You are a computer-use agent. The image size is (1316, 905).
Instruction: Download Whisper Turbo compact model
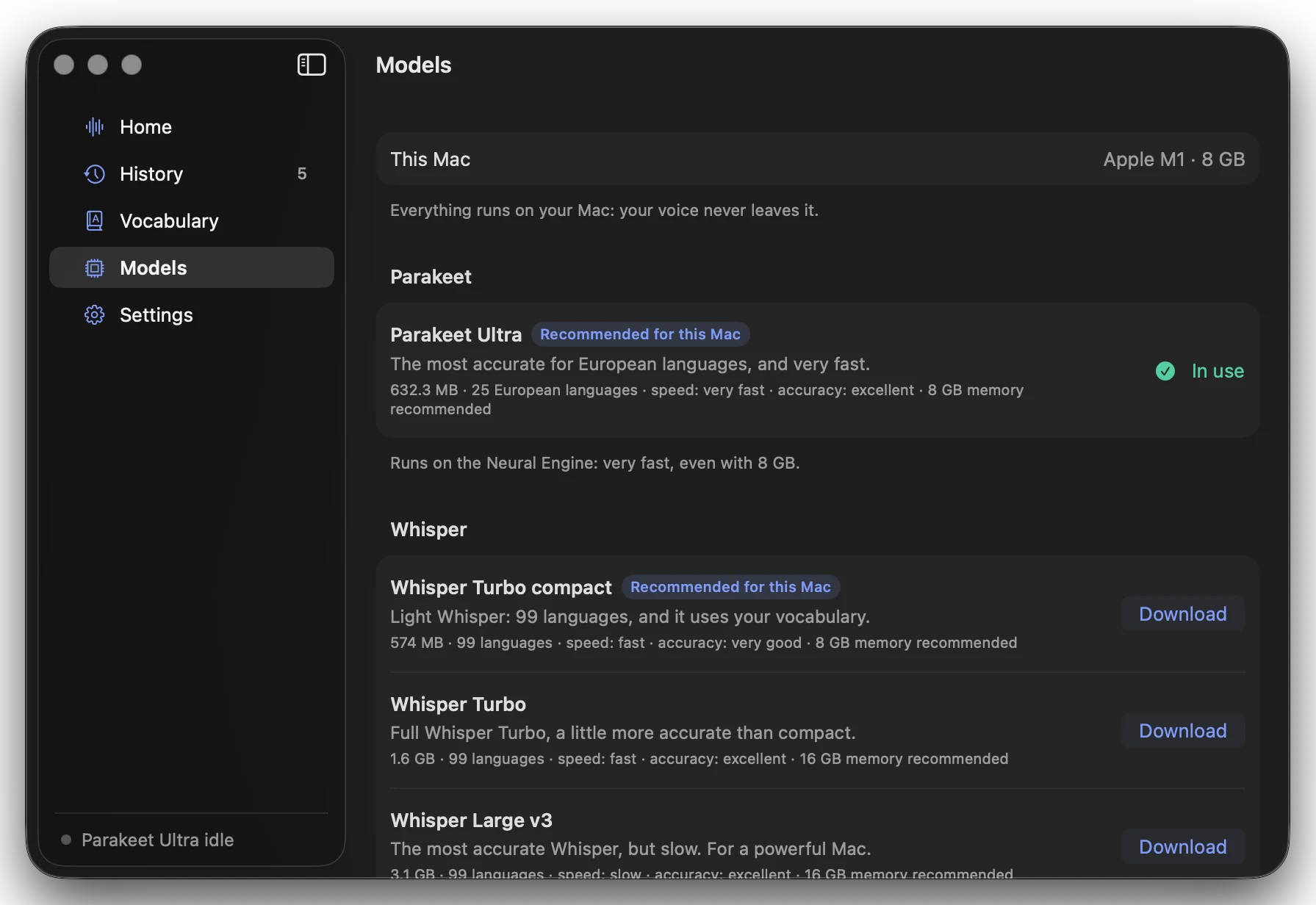[1183, 614]
